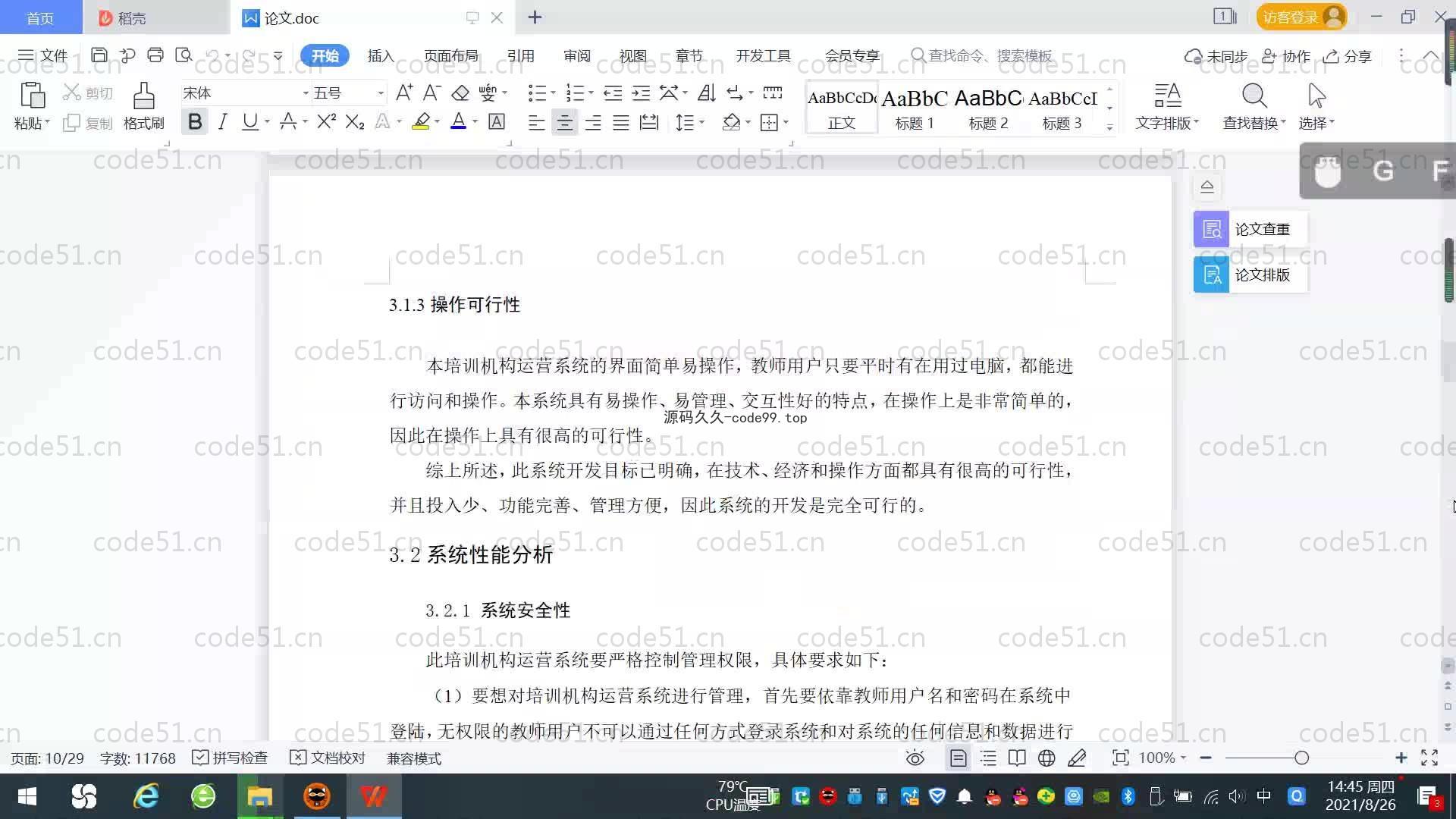Click the character border icon

click(497, 122)
